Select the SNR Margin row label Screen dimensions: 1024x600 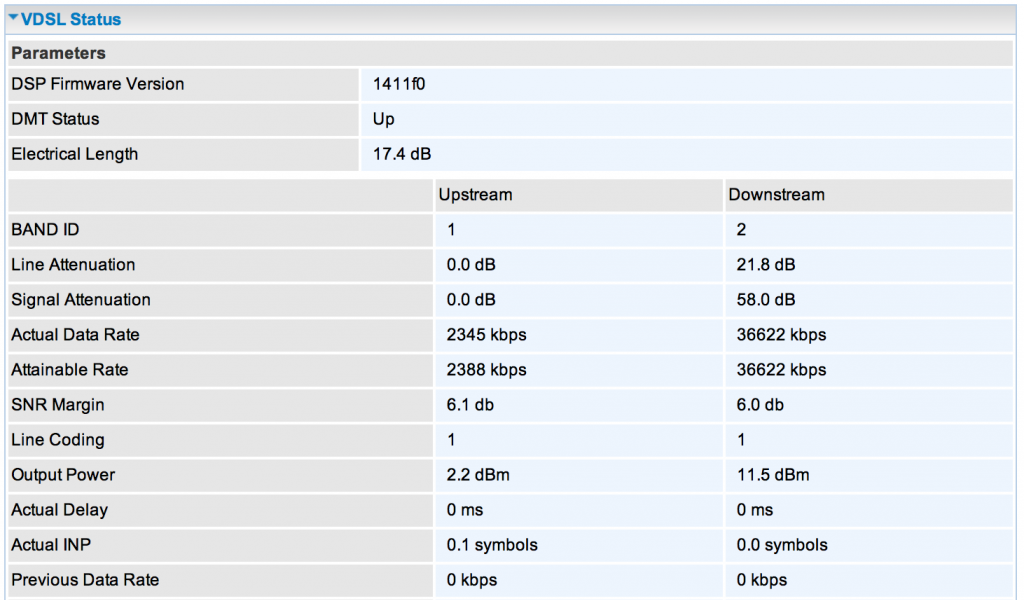point(57,405)
